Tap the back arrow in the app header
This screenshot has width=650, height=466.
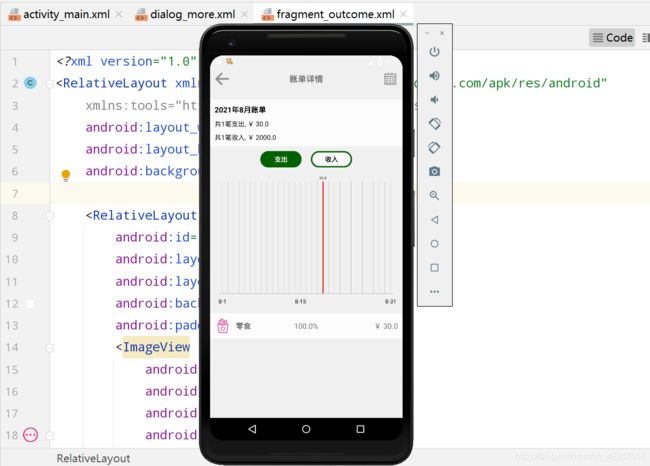pyautogui.click(x=222, y=79)
